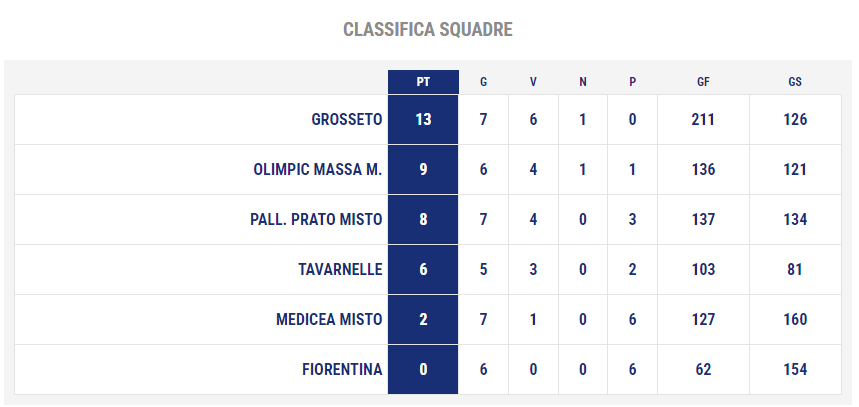Viewport: 859px width, 407px height.
Task: Click Grosseto's 13 points cell
Action: (423, 119)
